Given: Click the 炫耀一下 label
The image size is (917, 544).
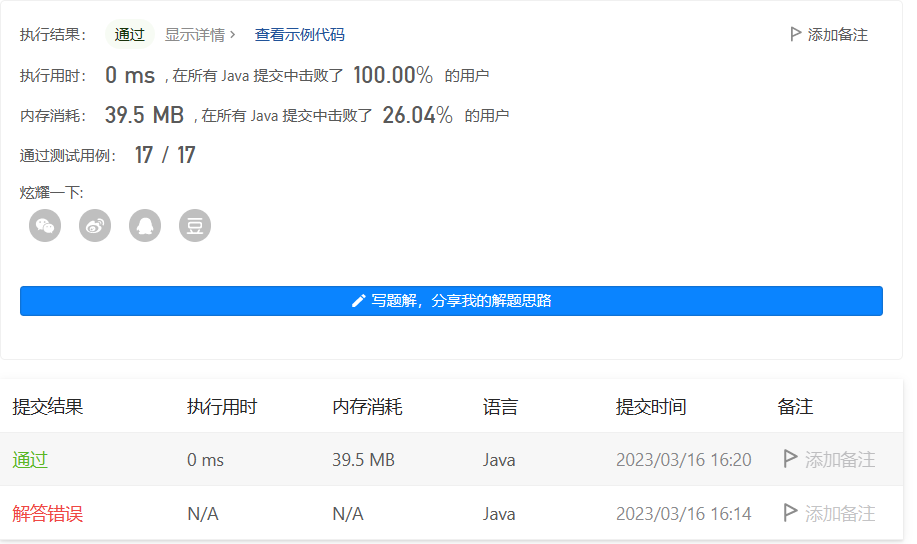Looking at the screenshot, I should 51,192.
